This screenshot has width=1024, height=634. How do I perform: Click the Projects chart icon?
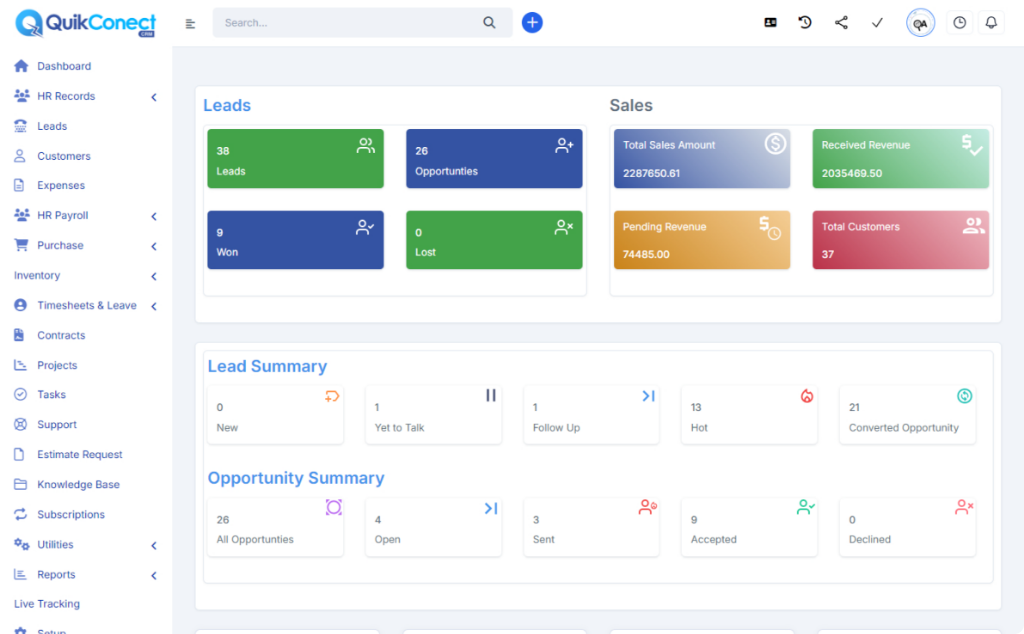tap(20, 365)
